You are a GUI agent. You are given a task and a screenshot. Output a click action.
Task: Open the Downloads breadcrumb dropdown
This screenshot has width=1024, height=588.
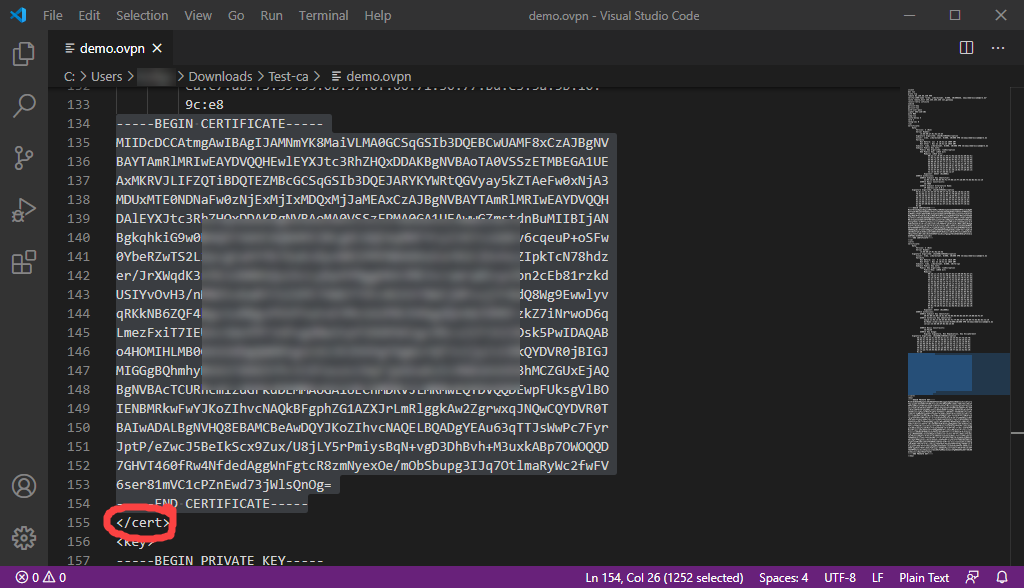click(219, 76)
